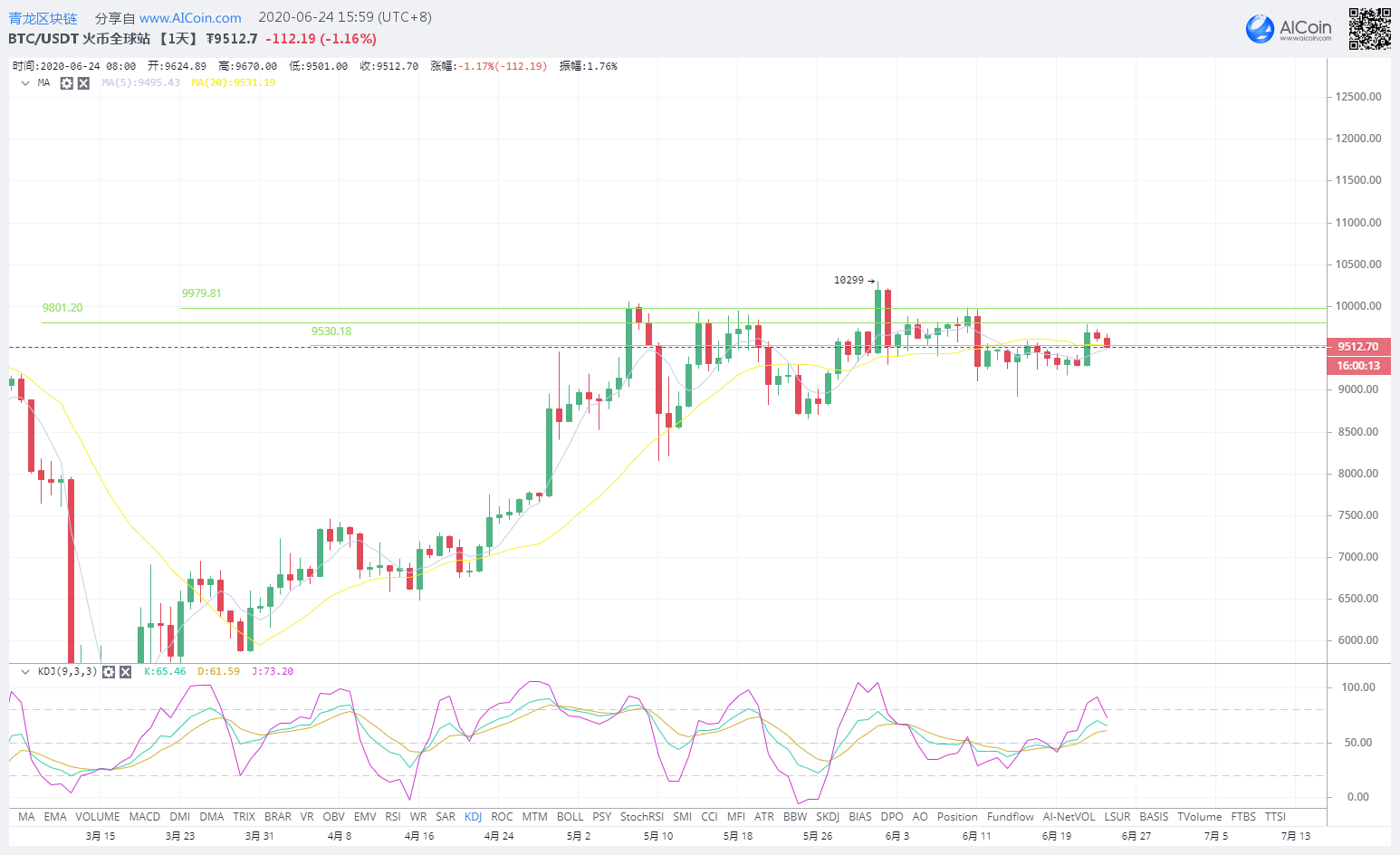1400x855 pixels.
Task: Switch to the OBV indicator tab
Action: click(334, 817)
